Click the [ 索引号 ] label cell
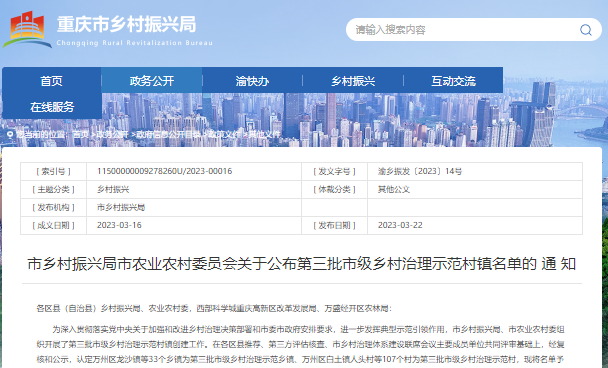Viewport: 608px width, 368px height. point(54,171)
